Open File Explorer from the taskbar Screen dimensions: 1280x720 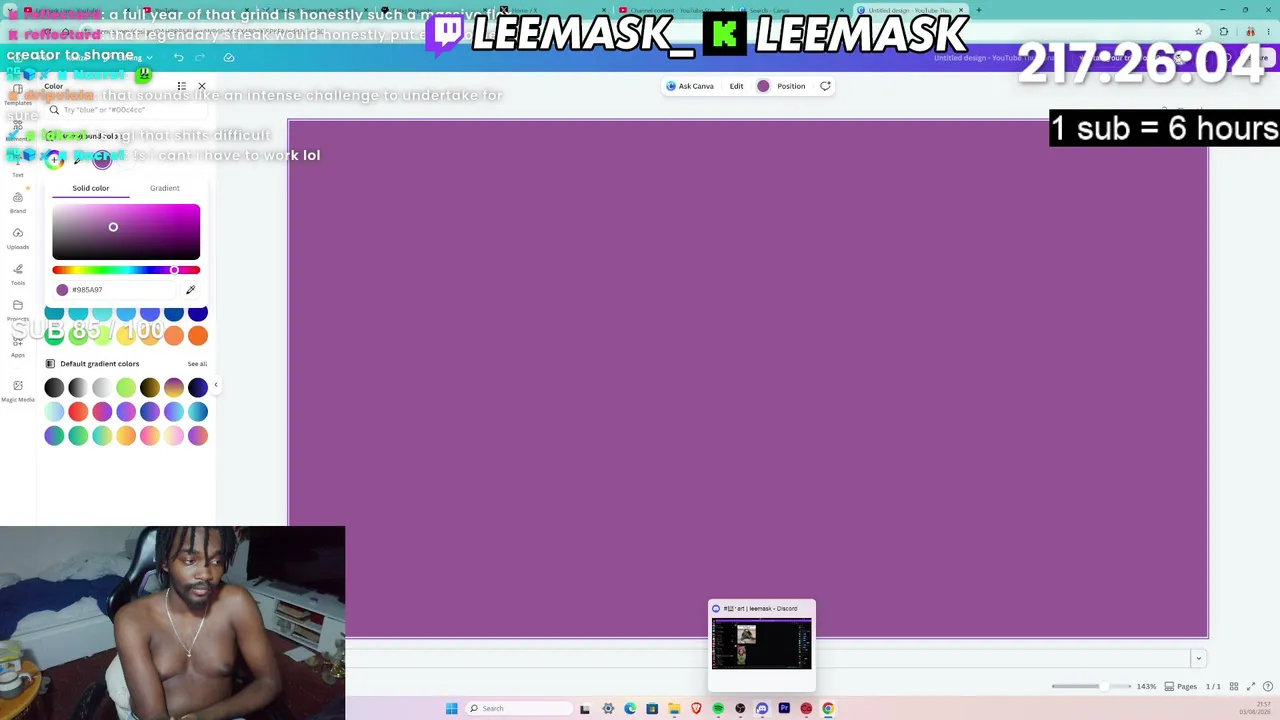(x=674, y=709)
